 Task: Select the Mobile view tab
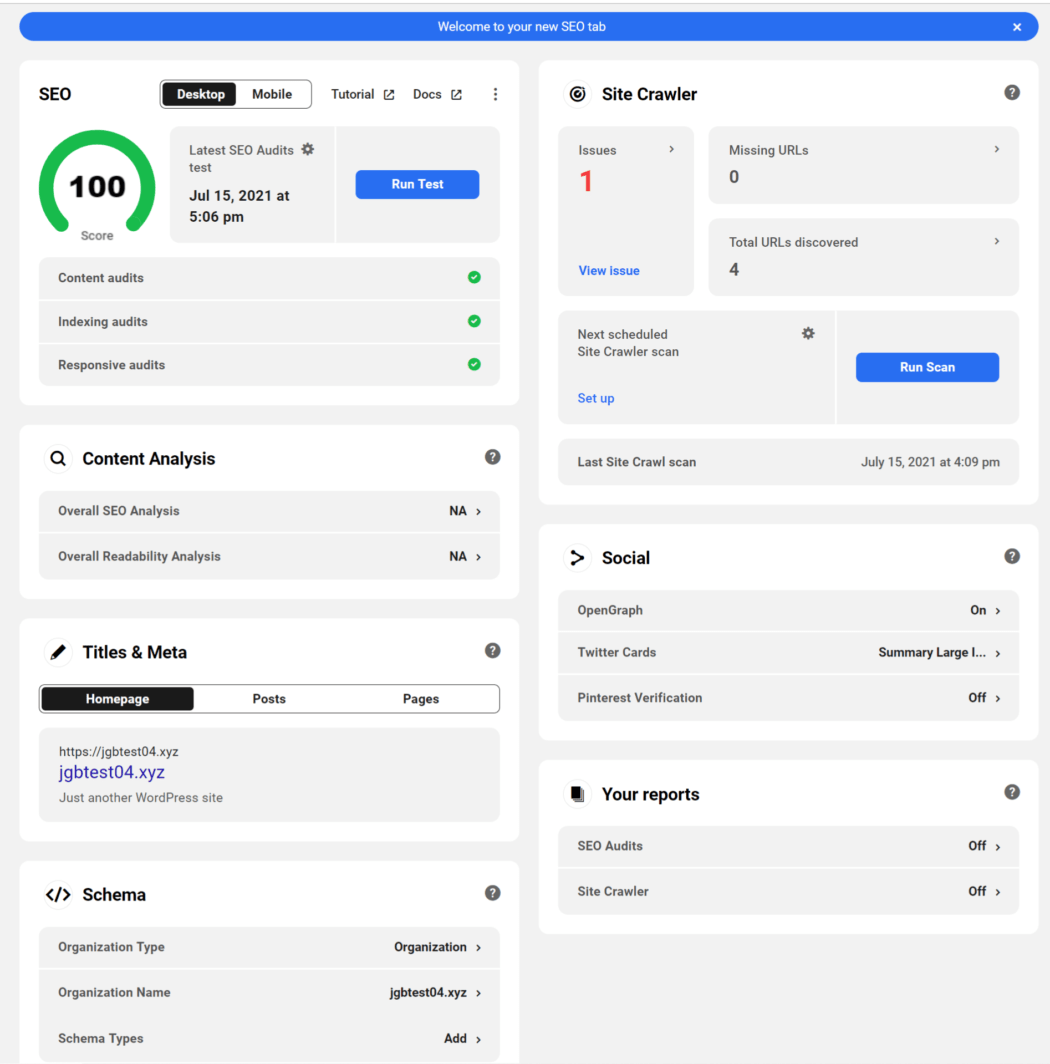tap(272, 93)
